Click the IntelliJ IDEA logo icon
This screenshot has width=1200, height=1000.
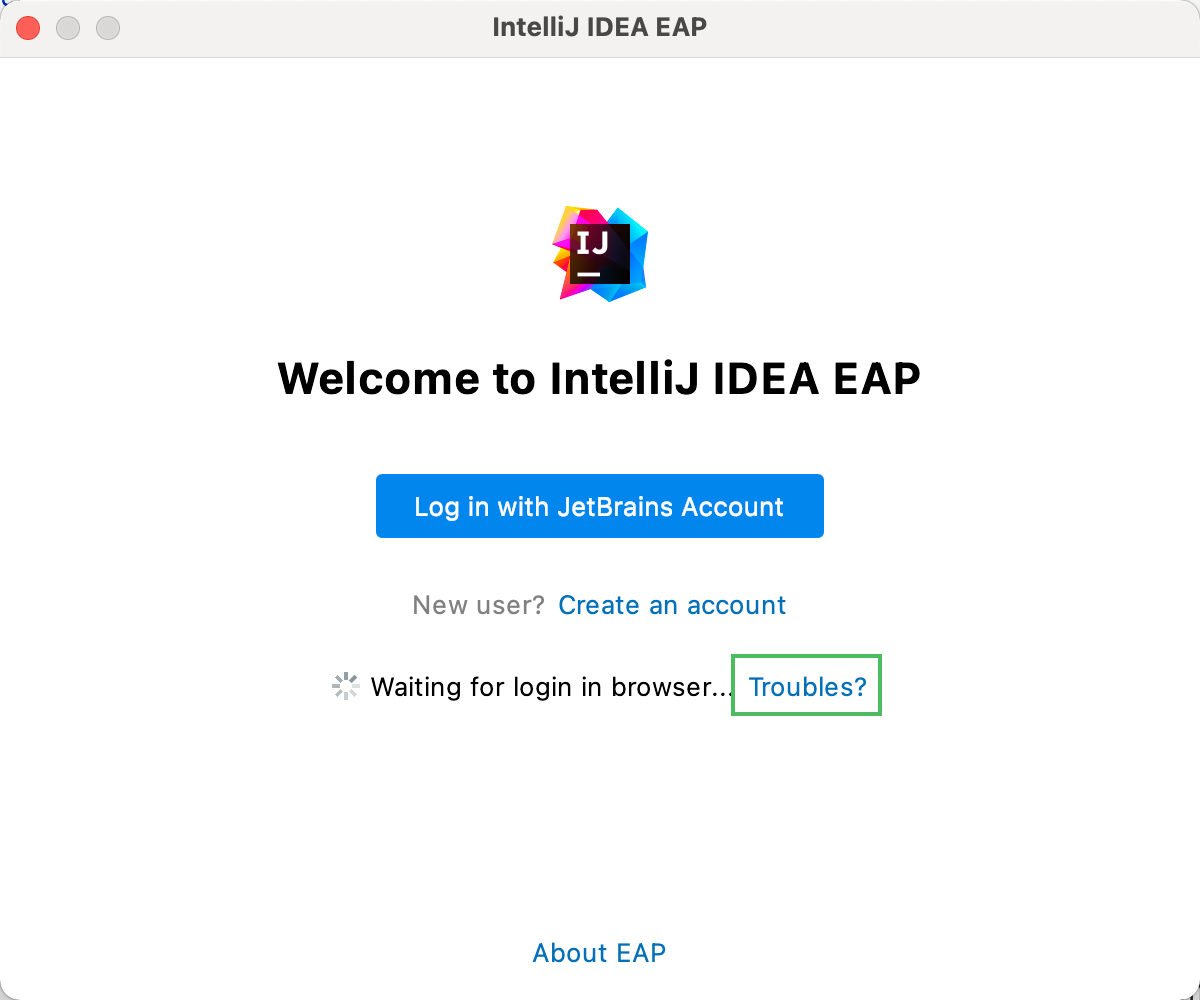pos(600,253)
